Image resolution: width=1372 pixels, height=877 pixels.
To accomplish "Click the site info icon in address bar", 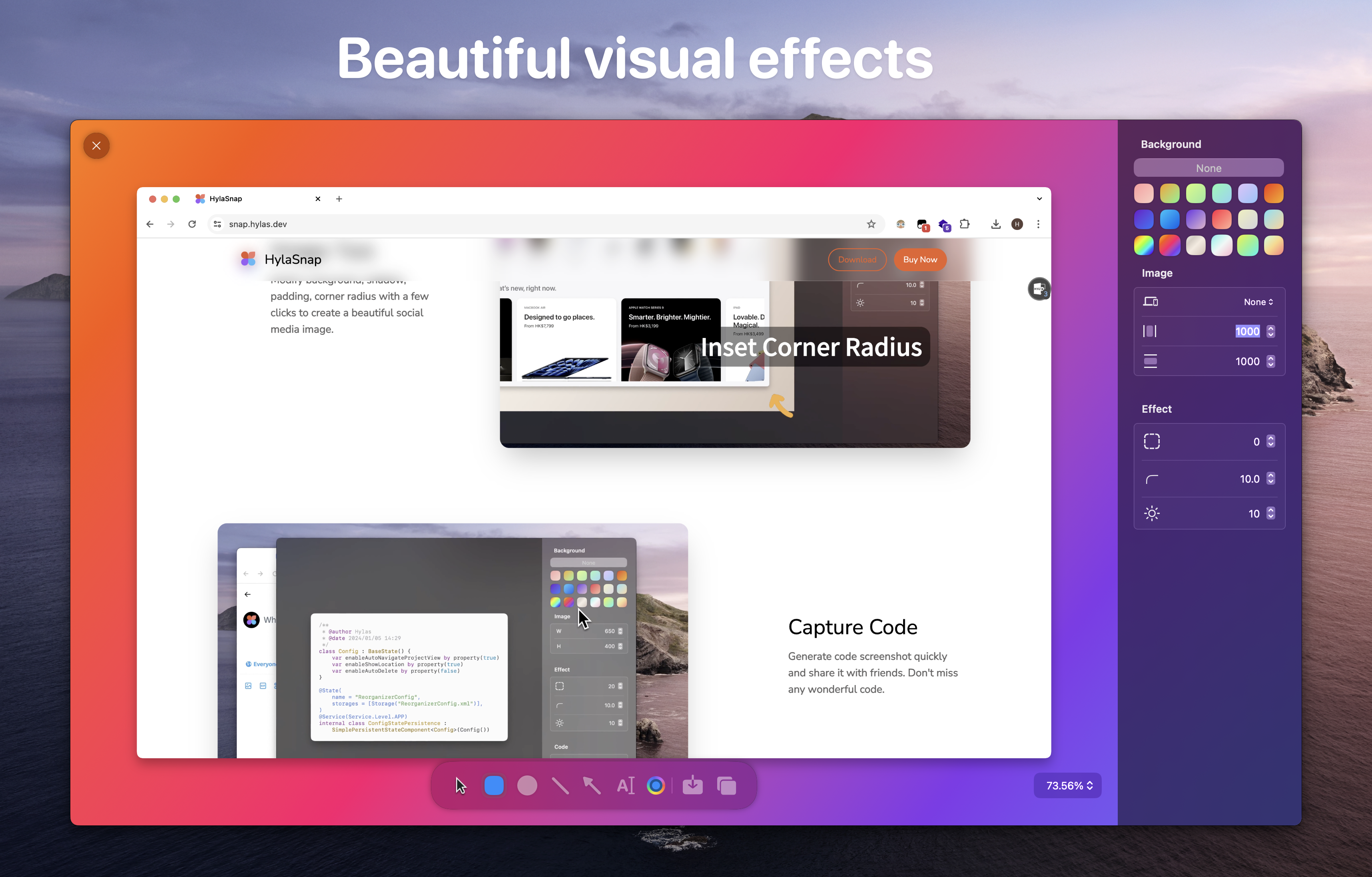I will tap(217, 224).
